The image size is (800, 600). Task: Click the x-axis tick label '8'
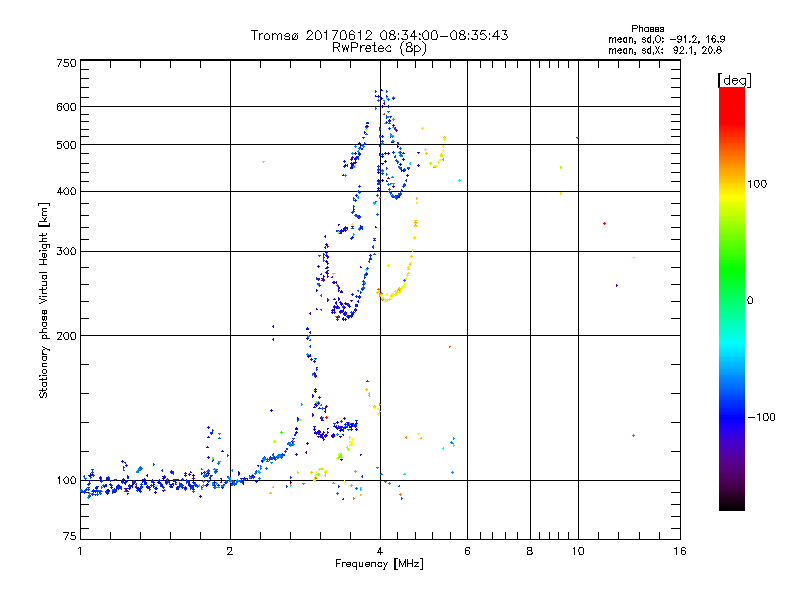tap(530, 551)
